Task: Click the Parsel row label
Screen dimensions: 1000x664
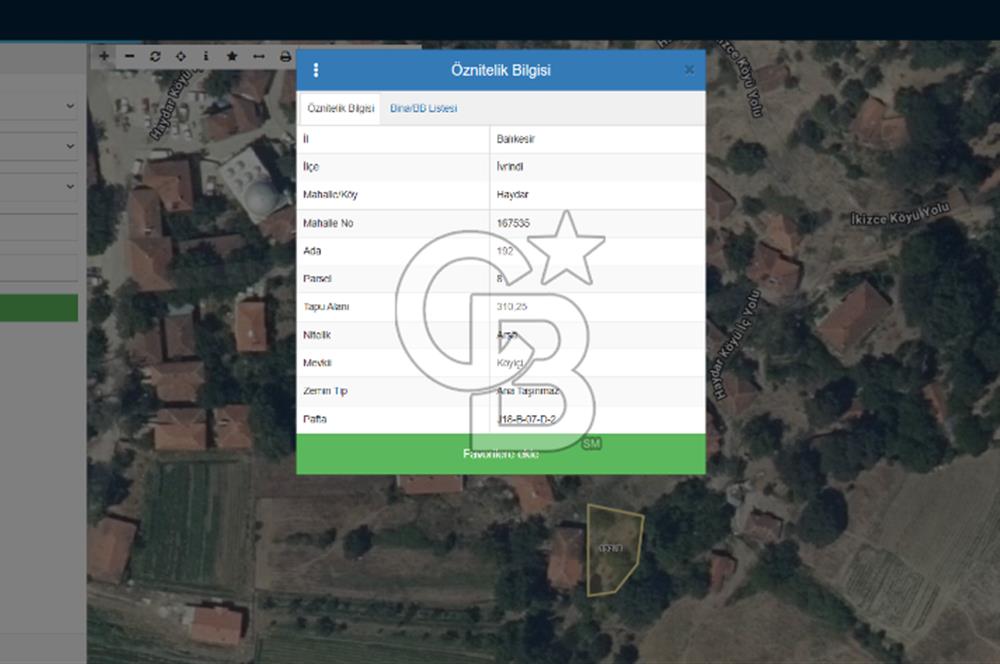Action: tap(317, 279)
